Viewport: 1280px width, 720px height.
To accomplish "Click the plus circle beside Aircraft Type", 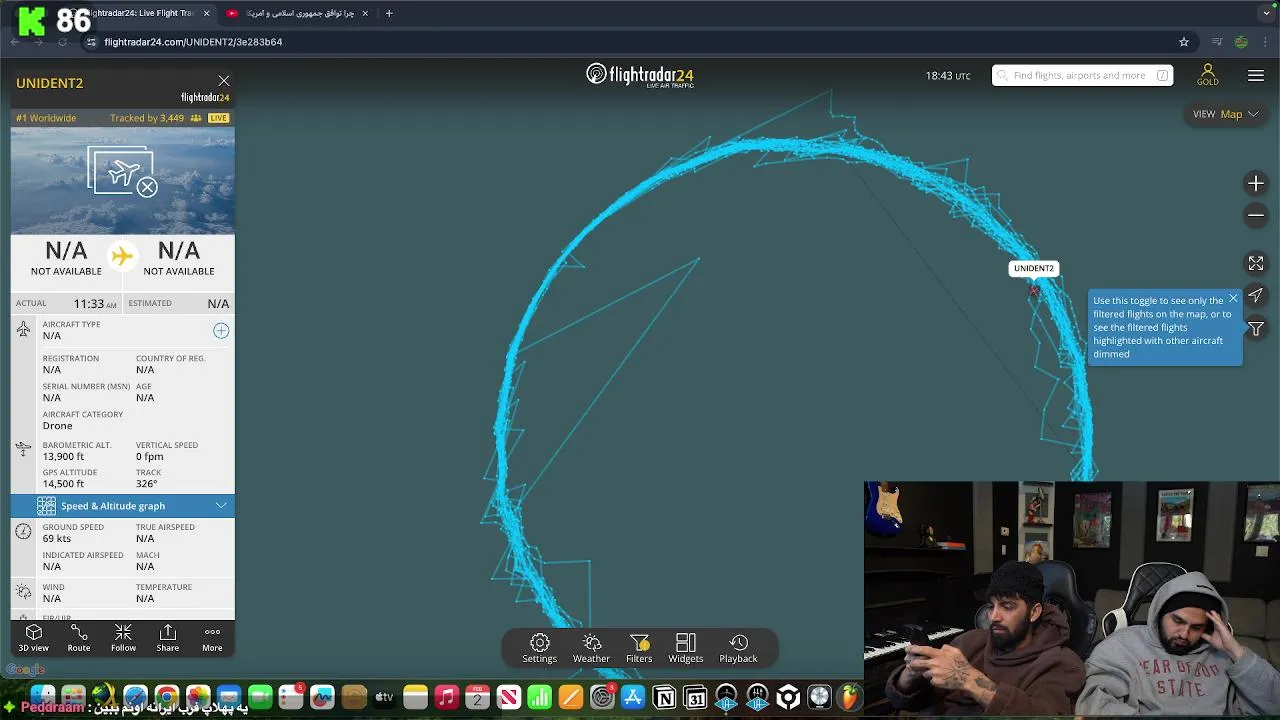I will click(x=221, y=331).
